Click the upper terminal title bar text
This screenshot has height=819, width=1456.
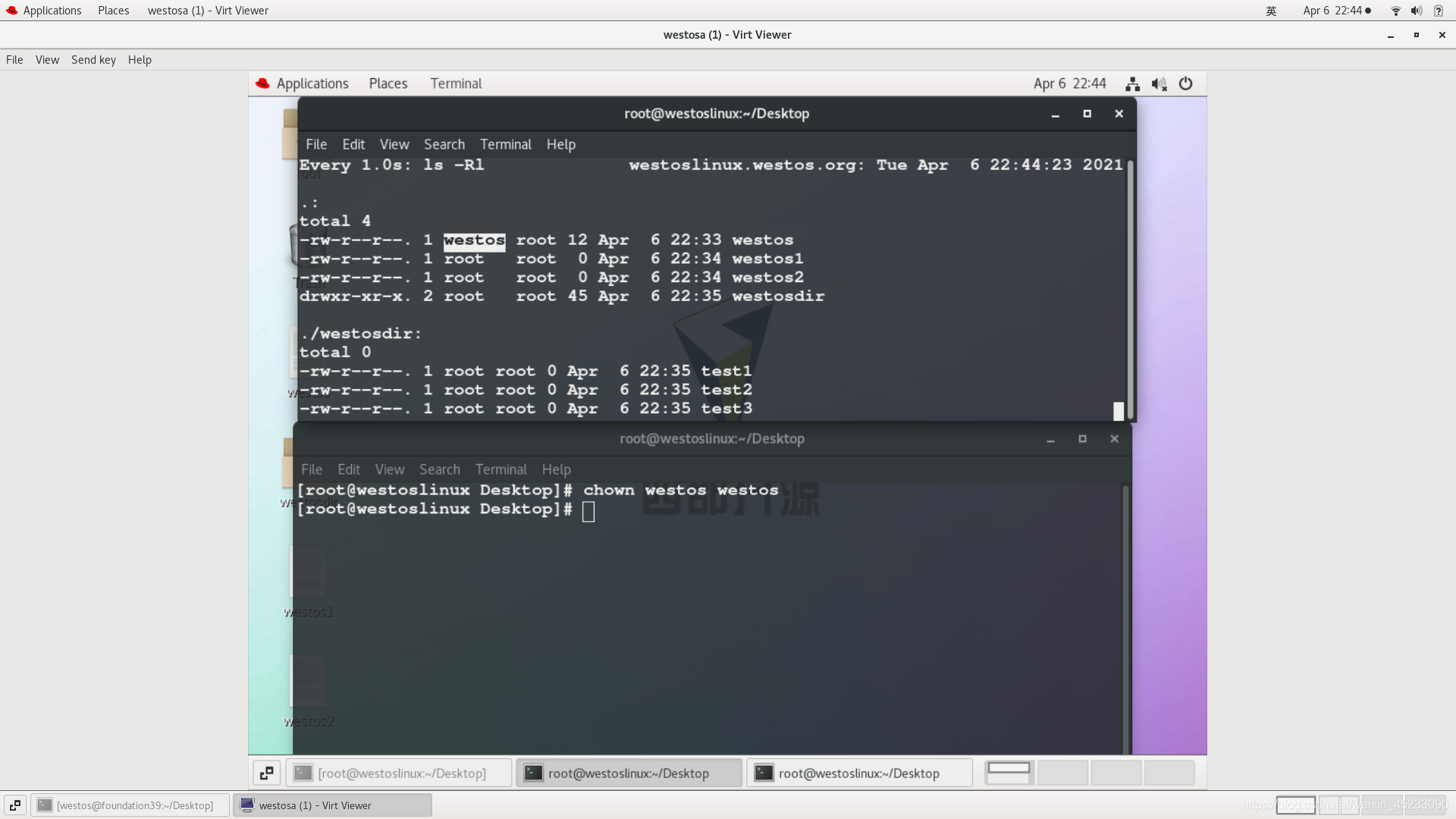(717, 114)
